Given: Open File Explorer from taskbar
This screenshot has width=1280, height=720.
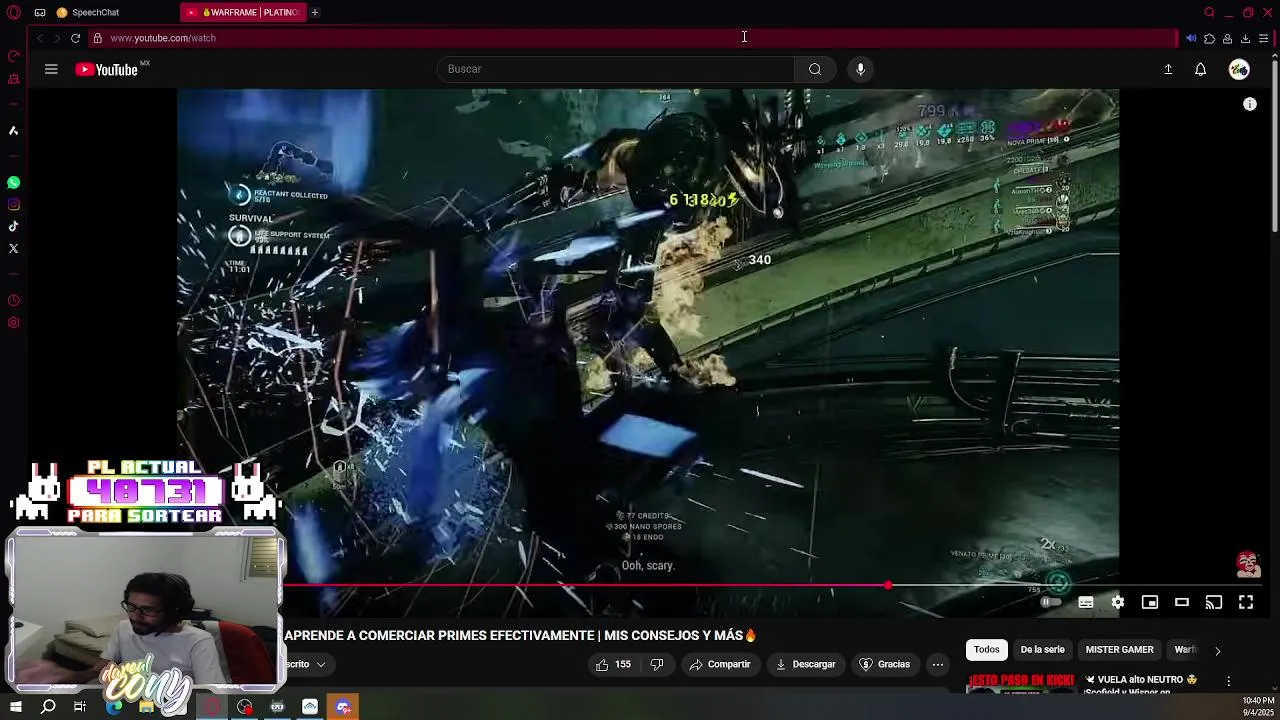Looking at the screenshot, I should click(147, 707).
